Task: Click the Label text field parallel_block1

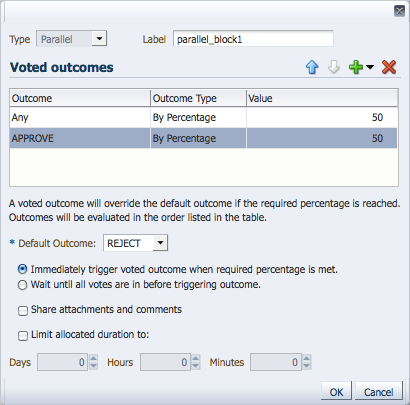Action: point(253,39)
